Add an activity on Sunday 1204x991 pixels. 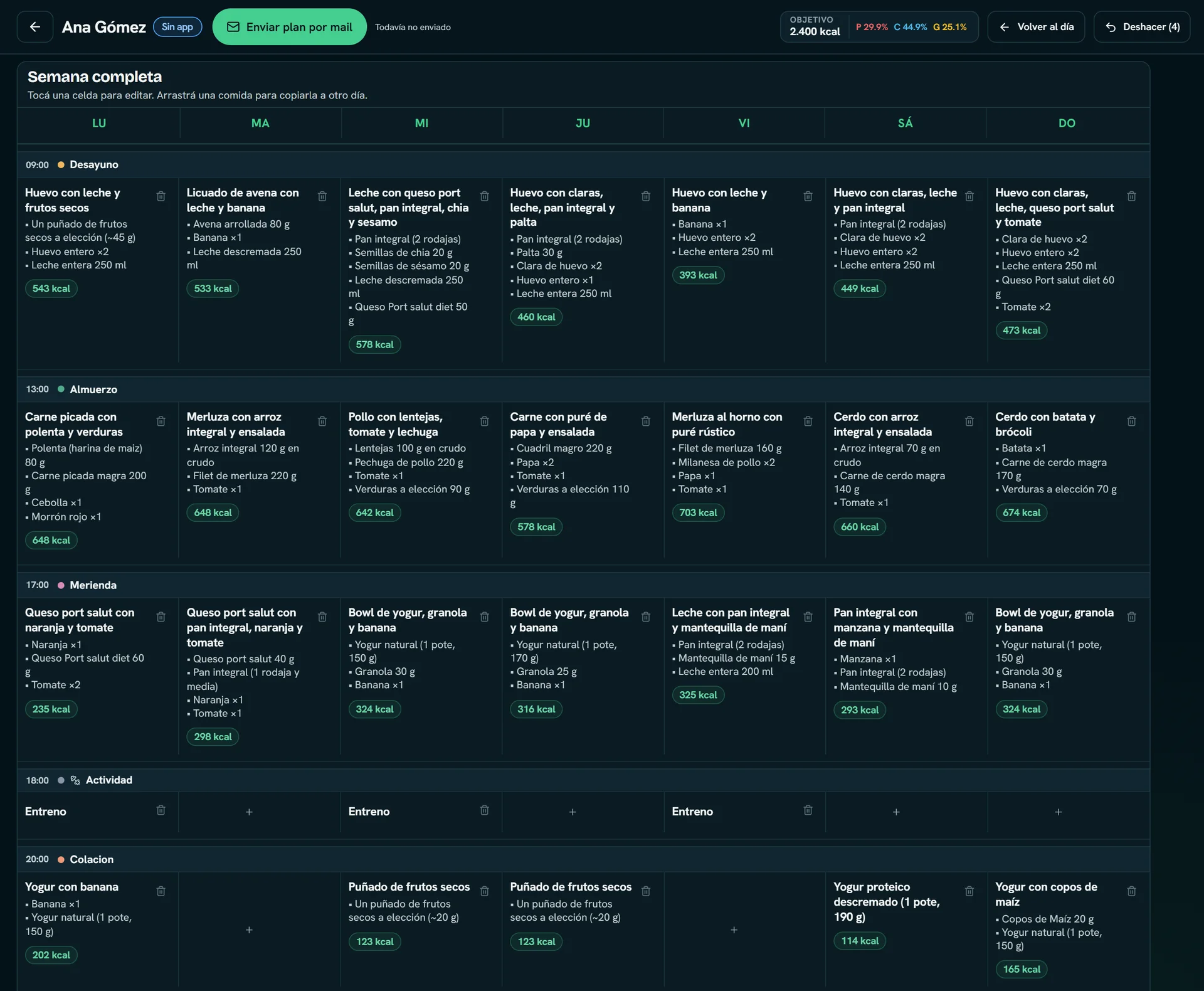click(1059, 812)
